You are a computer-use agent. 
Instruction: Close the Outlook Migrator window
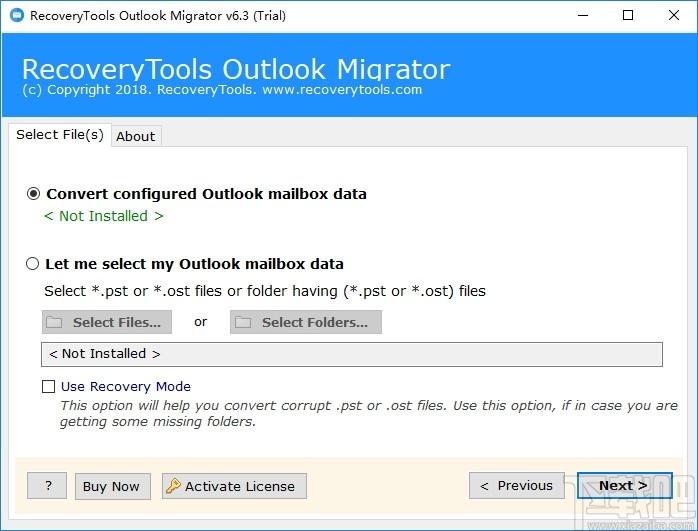click(x=673, y=15)
